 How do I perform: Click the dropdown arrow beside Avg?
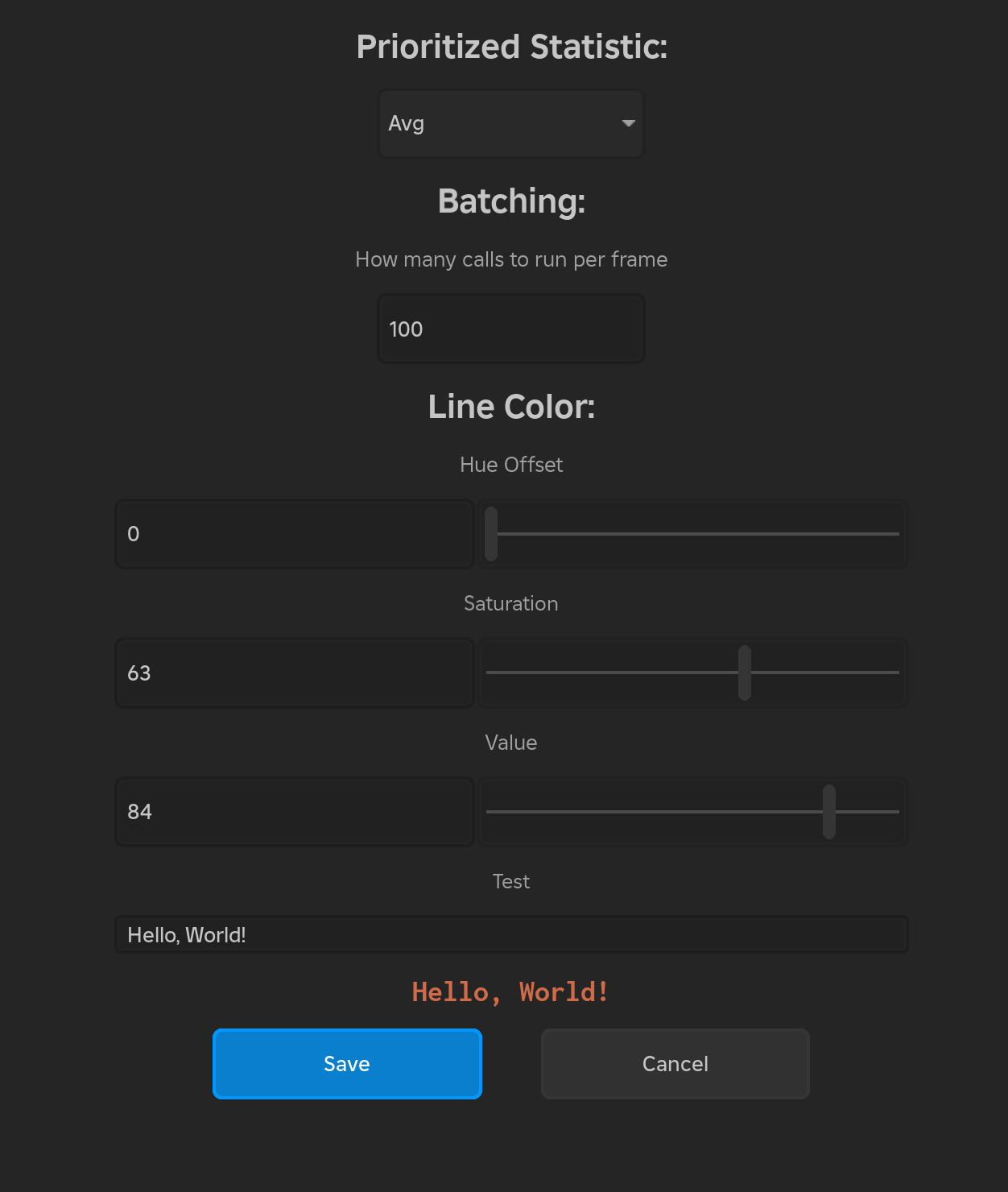point(628,123)
